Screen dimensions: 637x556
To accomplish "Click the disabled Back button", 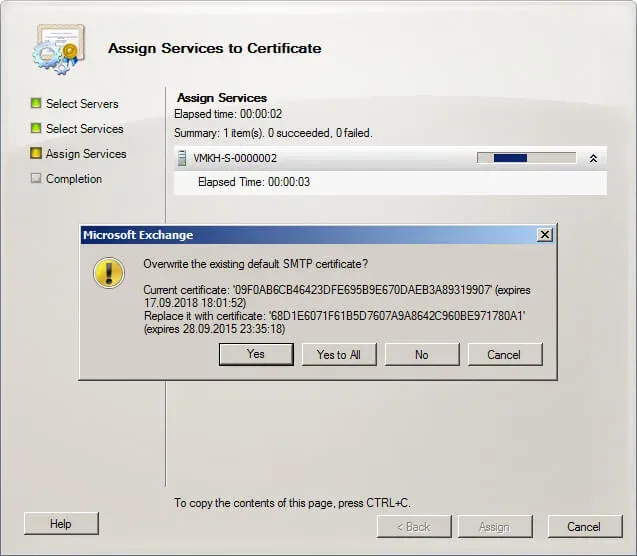I will tap(414, 526).
